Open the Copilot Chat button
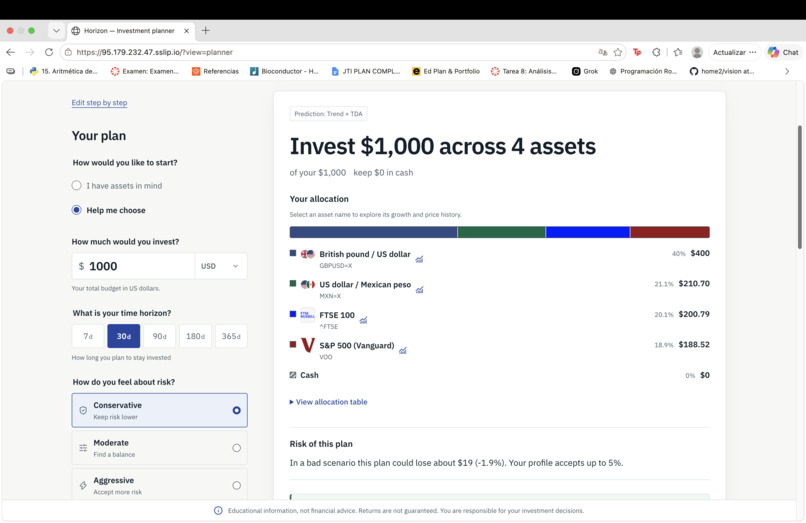The image size is (806, 523). [783, 52]
